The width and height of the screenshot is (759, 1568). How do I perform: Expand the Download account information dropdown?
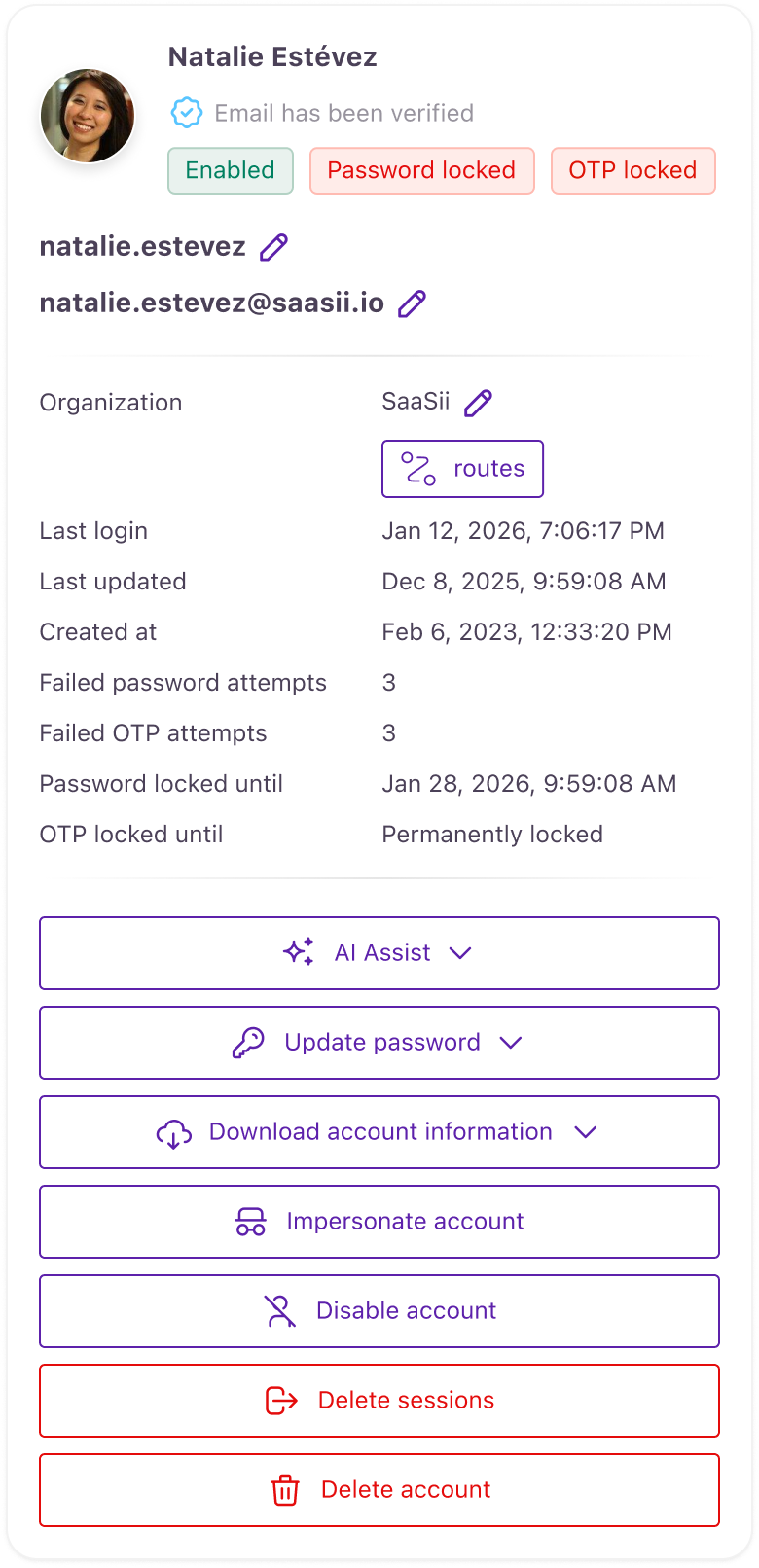[585, 1132]
